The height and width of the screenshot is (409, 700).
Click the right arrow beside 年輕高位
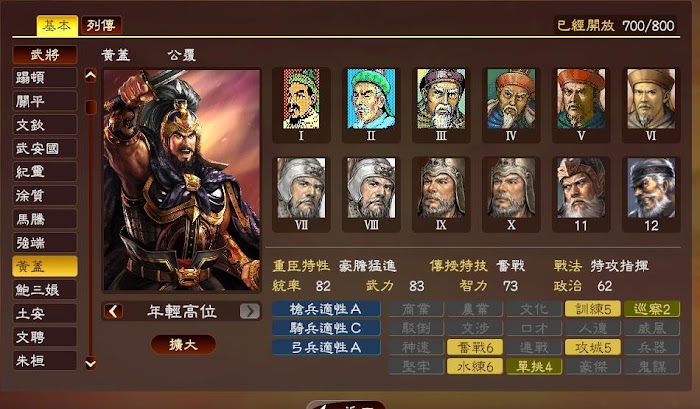(x=250, y=311)
